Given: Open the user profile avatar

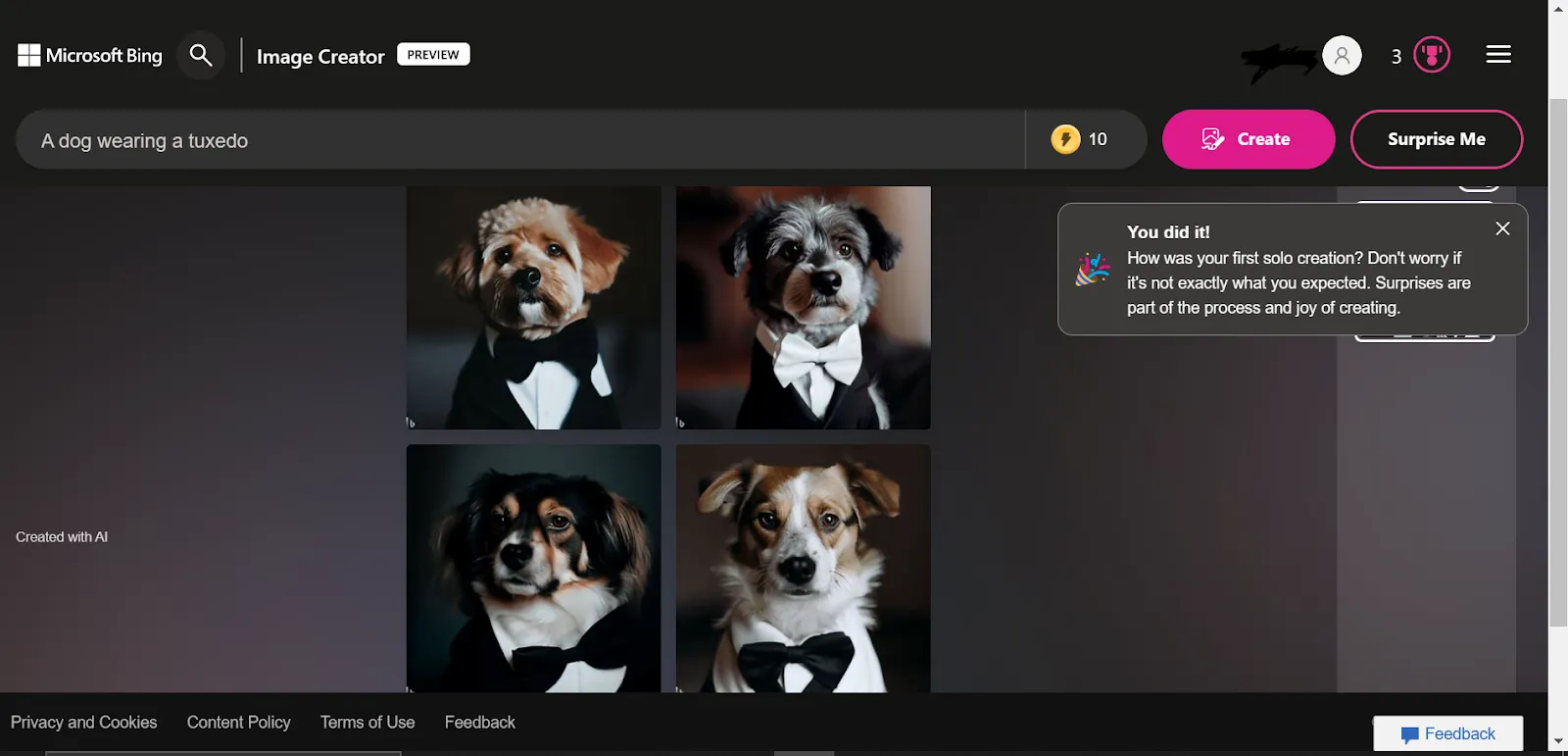Looking at the screenshot, I should click(x=1342, y=56).
